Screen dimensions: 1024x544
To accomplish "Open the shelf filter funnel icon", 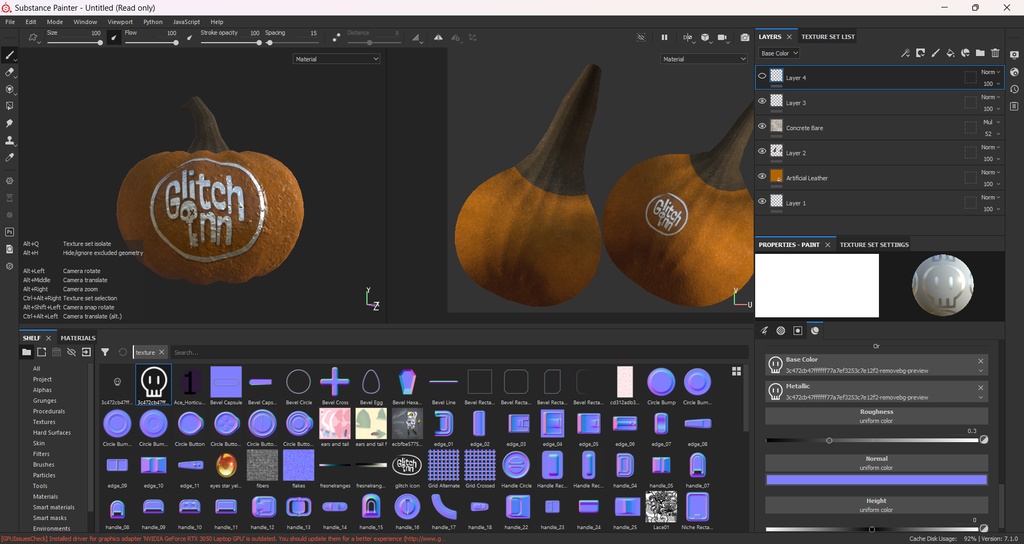I will 104,352.
